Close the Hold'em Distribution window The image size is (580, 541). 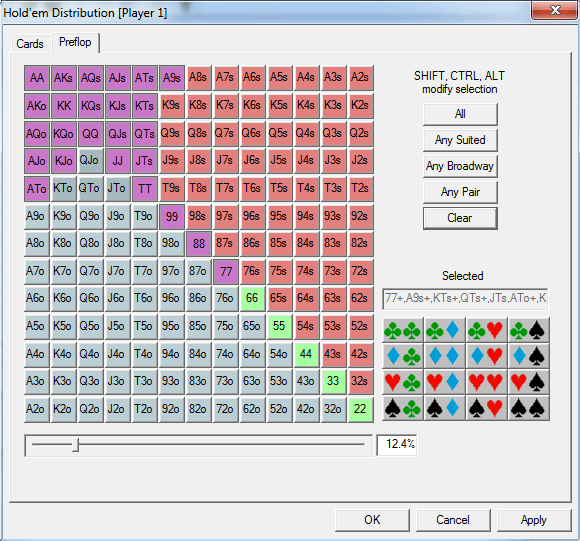click(x=554, y=10)
